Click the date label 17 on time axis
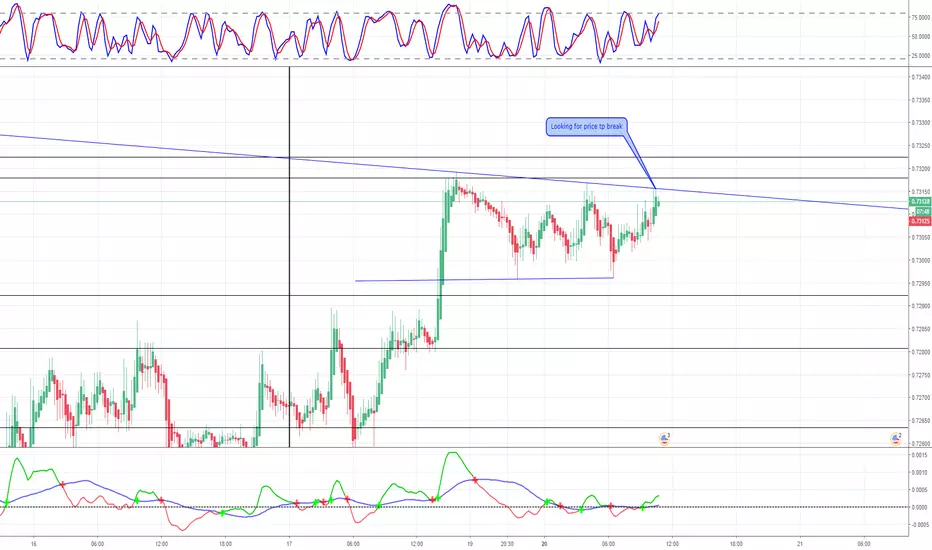The height and width of the screenshot is (550, 932). pyautogui.click(x=289, y=543)
